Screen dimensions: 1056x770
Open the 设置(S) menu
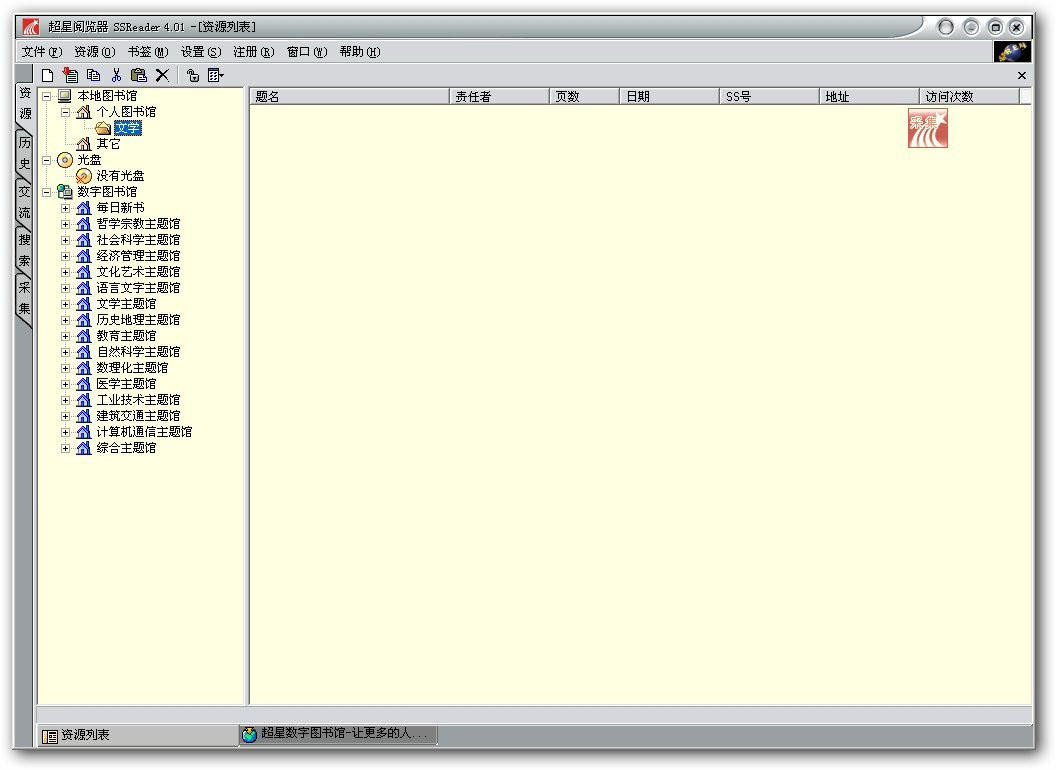tap(201, 52)
